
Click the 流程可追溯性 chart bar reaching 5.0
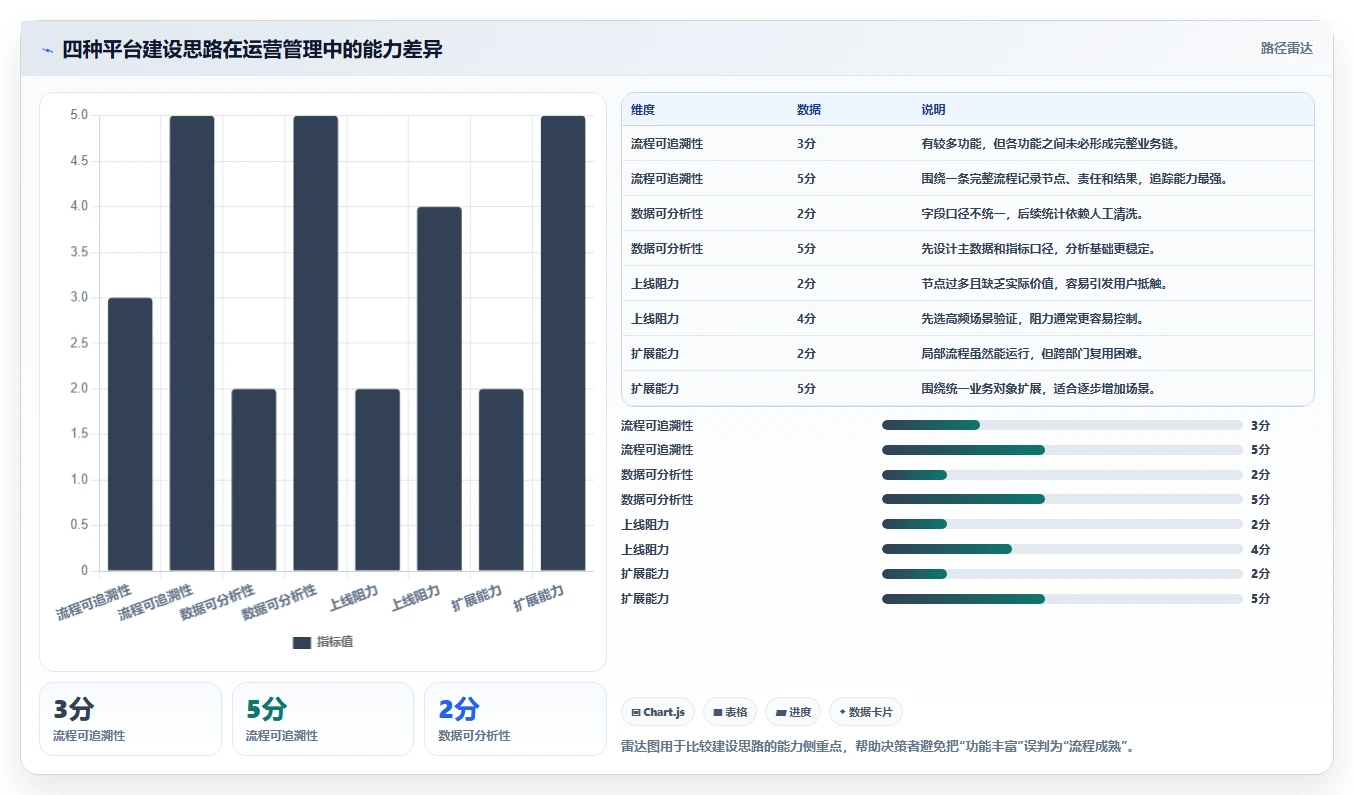pos(192,343)
